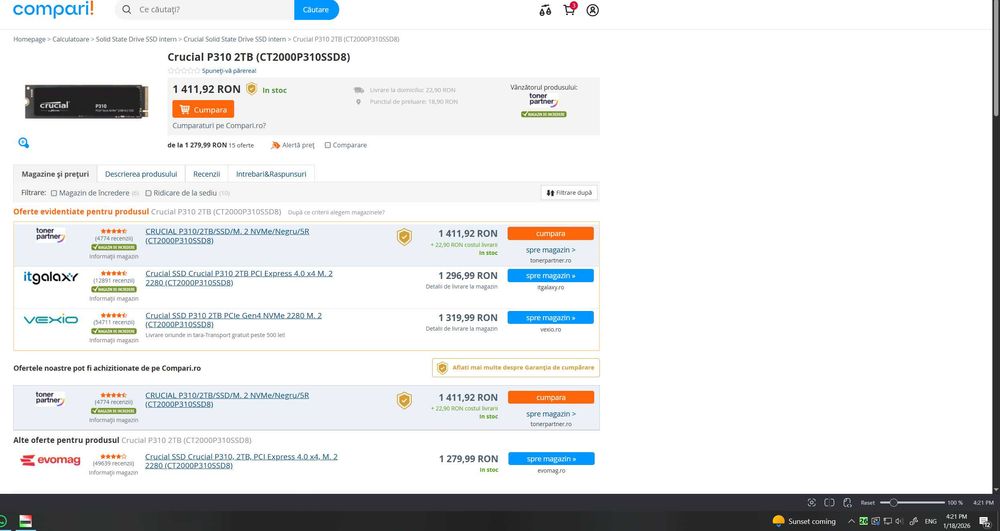Click the Alertă preț link

click(293, 145)
